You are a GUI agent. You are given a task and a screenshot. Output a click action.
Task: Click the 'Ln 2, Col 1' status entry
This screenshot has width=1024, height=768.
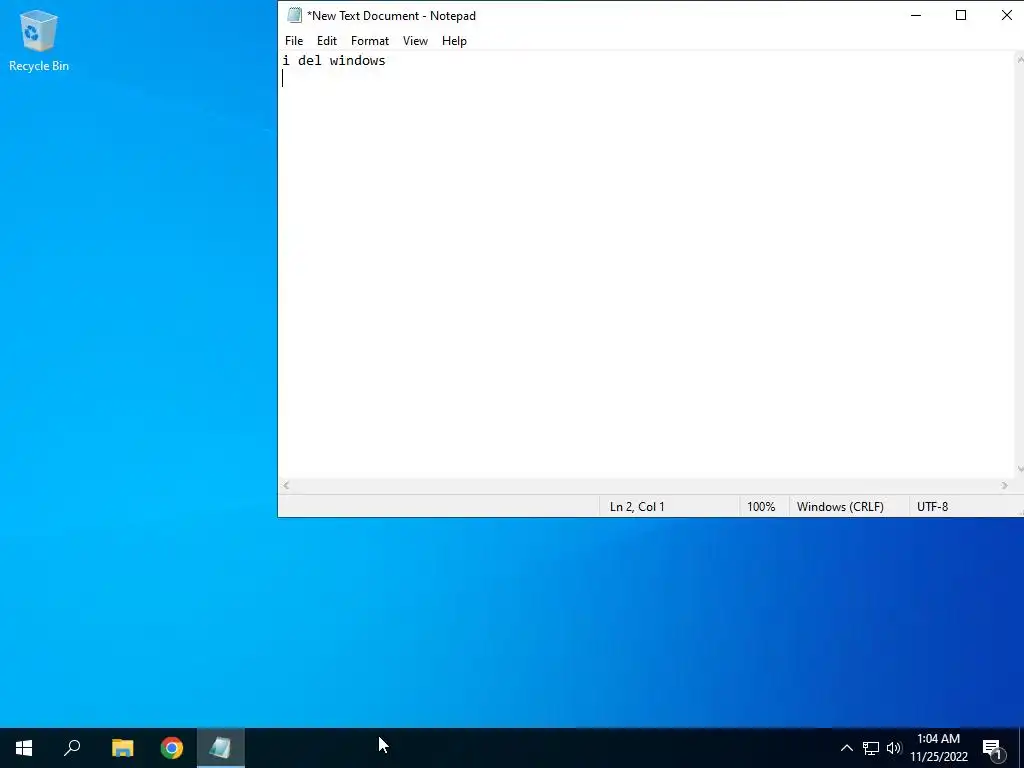point(637,507)
